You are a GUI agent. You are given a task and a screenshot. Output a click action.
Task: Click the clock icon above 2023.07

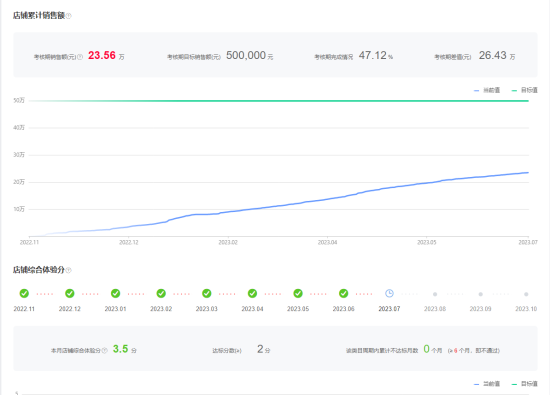pos(389,293)
